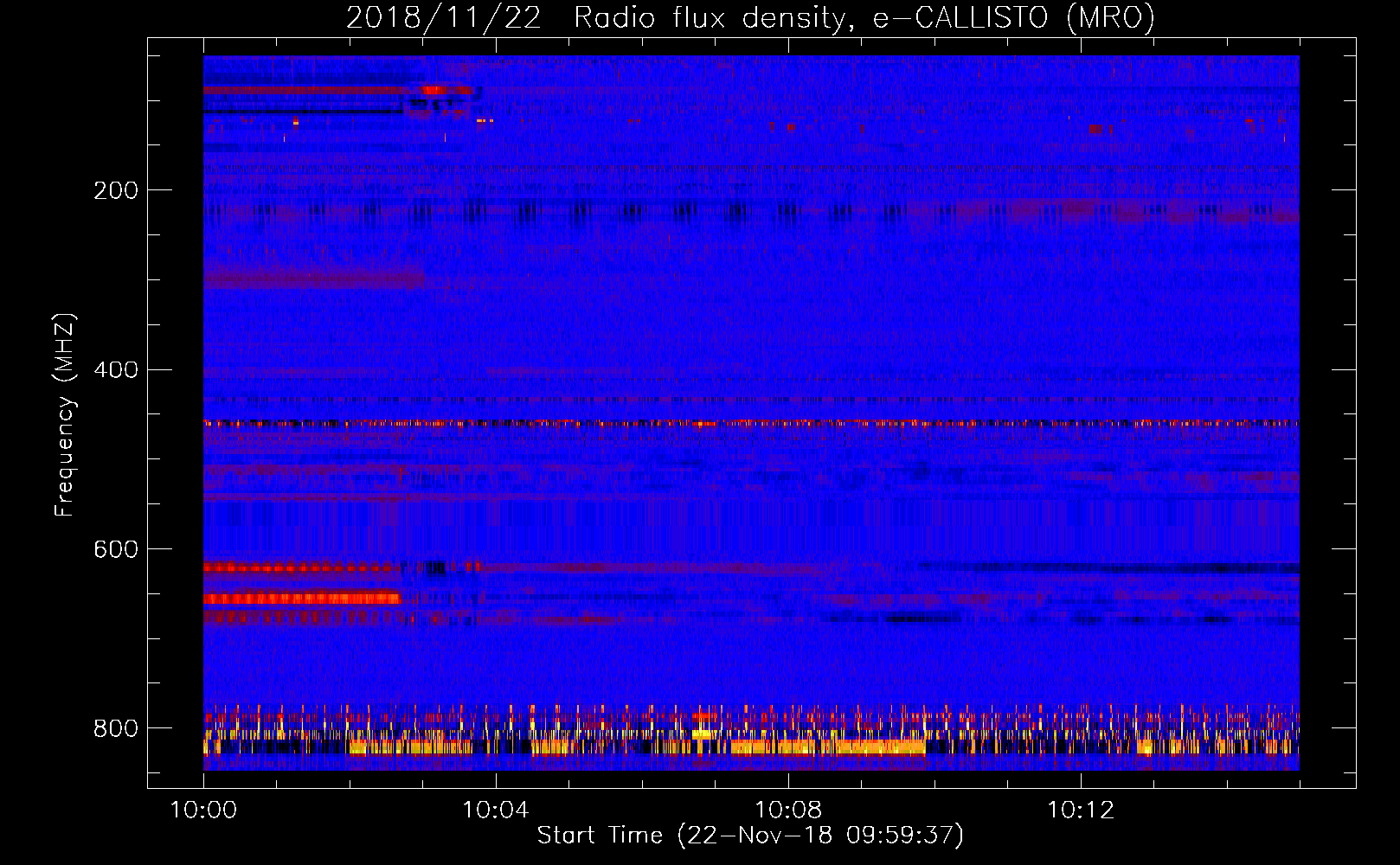Click the 600 frequency tick label
1400x865 pixels.
(x=116, y=550)
